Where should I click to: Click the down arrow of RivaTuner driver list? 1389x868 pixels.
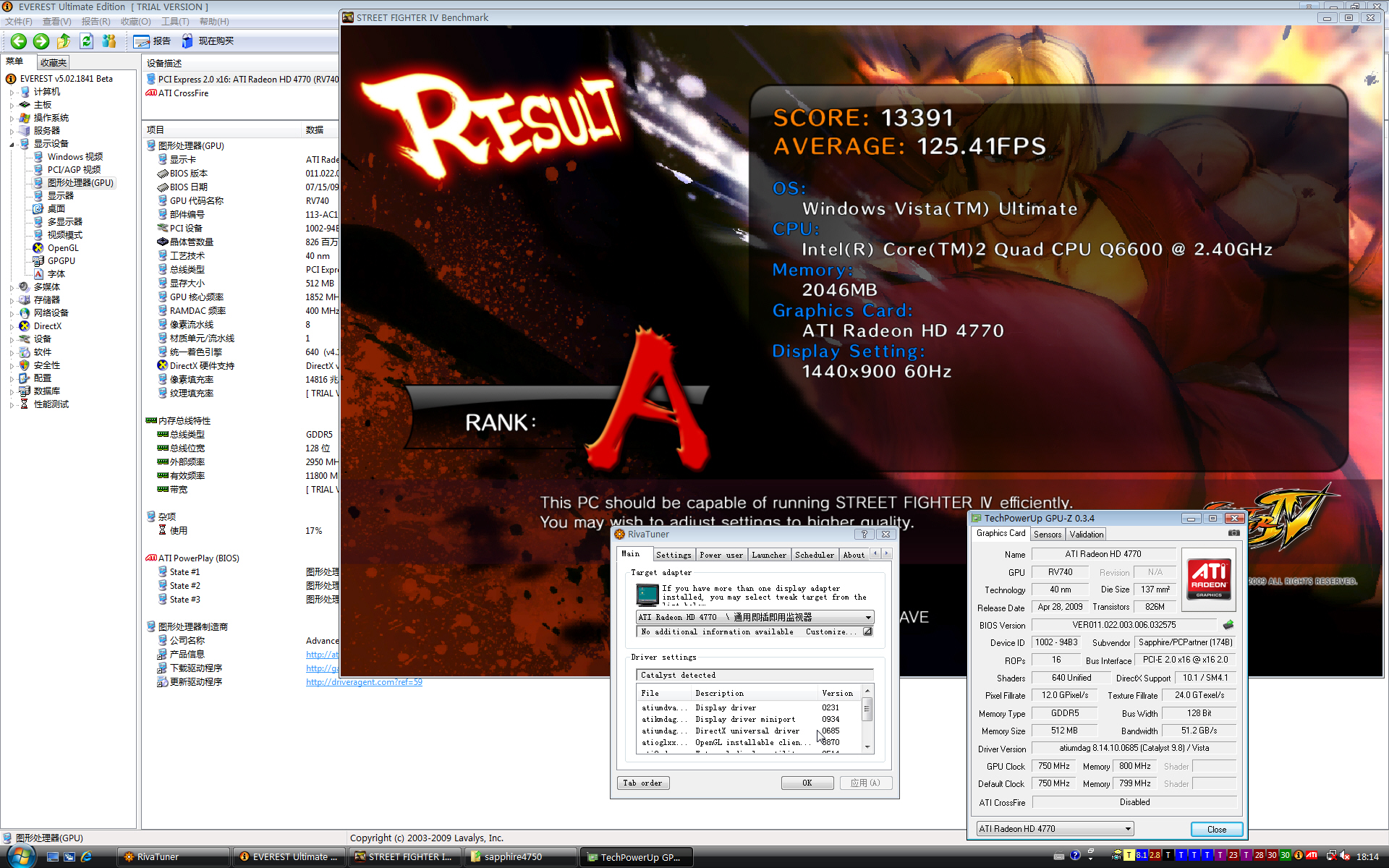tap(867, 747)
